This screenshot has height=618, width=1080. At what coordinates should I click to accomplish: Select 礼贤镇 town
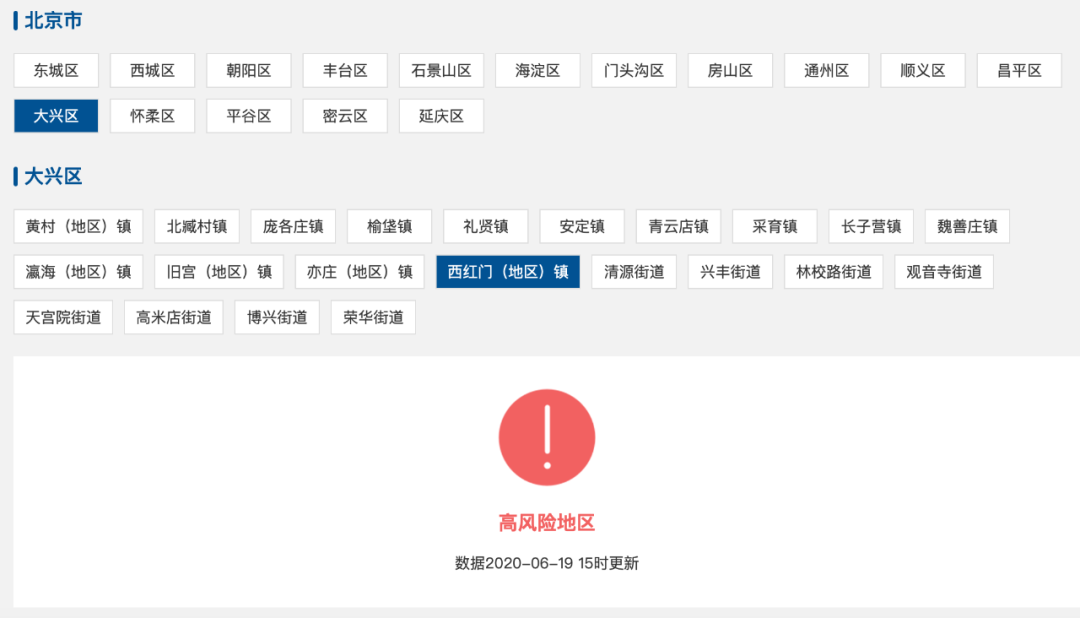point(486,227)
